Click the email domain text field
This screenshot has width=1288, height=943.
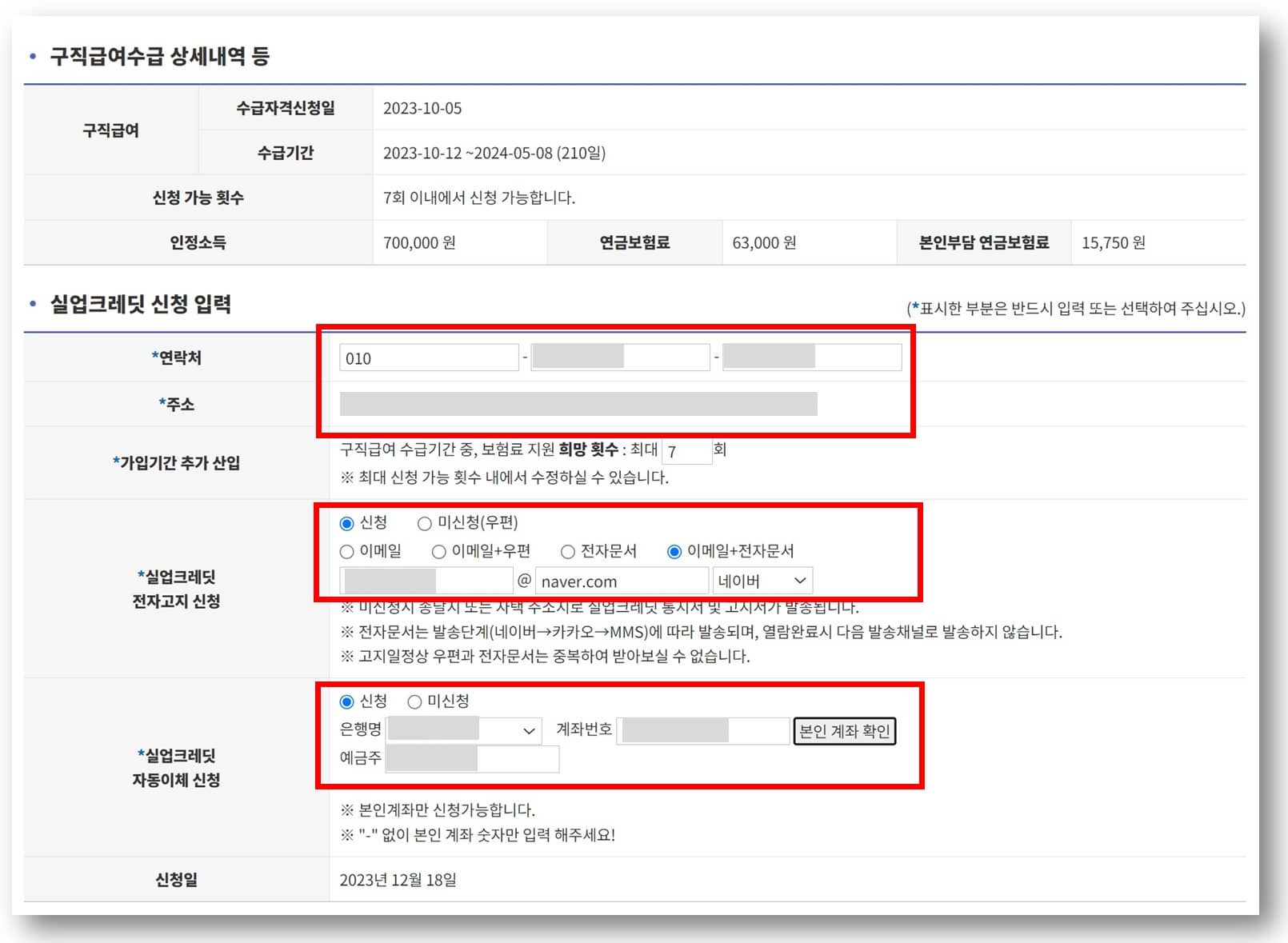622,581
